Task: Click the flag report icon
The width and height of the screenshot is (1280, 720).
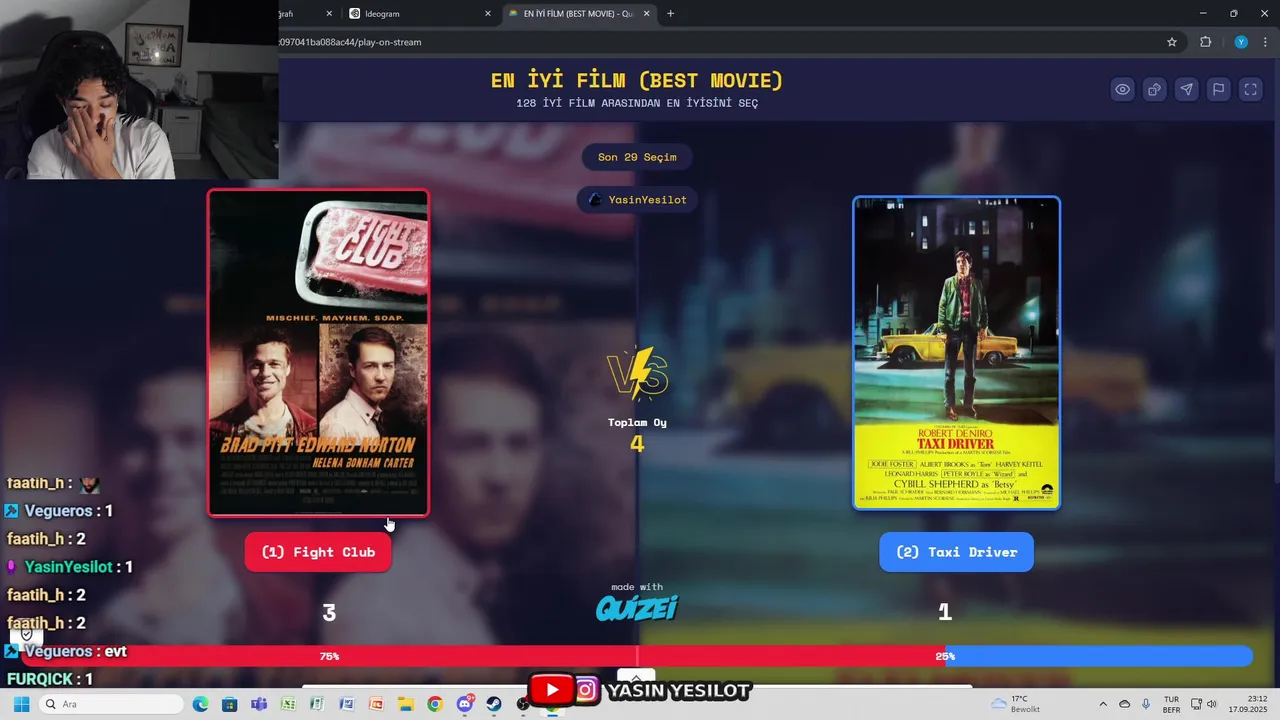Action: point(1218,89)
